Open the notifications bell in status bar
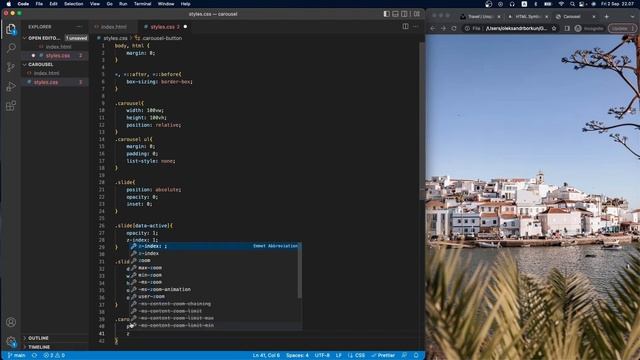The image size is (640, 360). (416, 356)
